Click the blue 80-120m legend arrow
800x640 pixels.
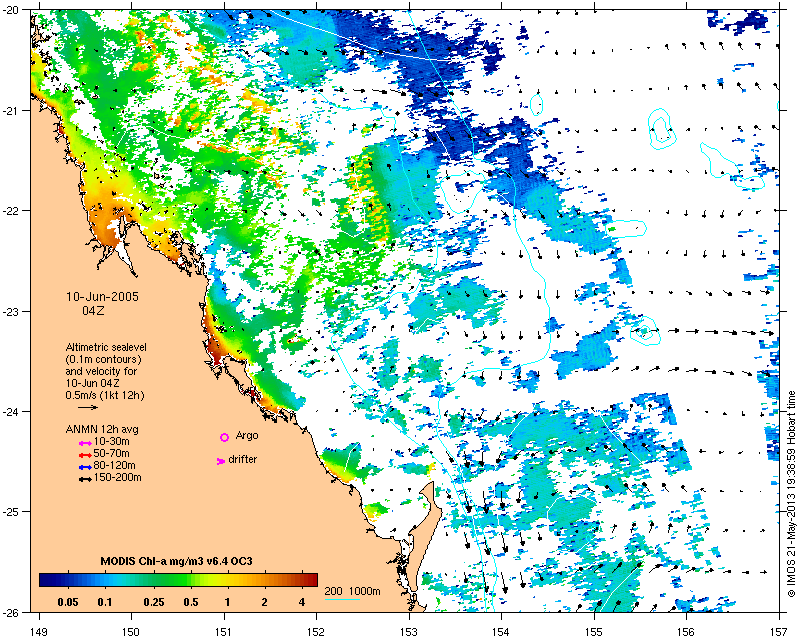85,467
